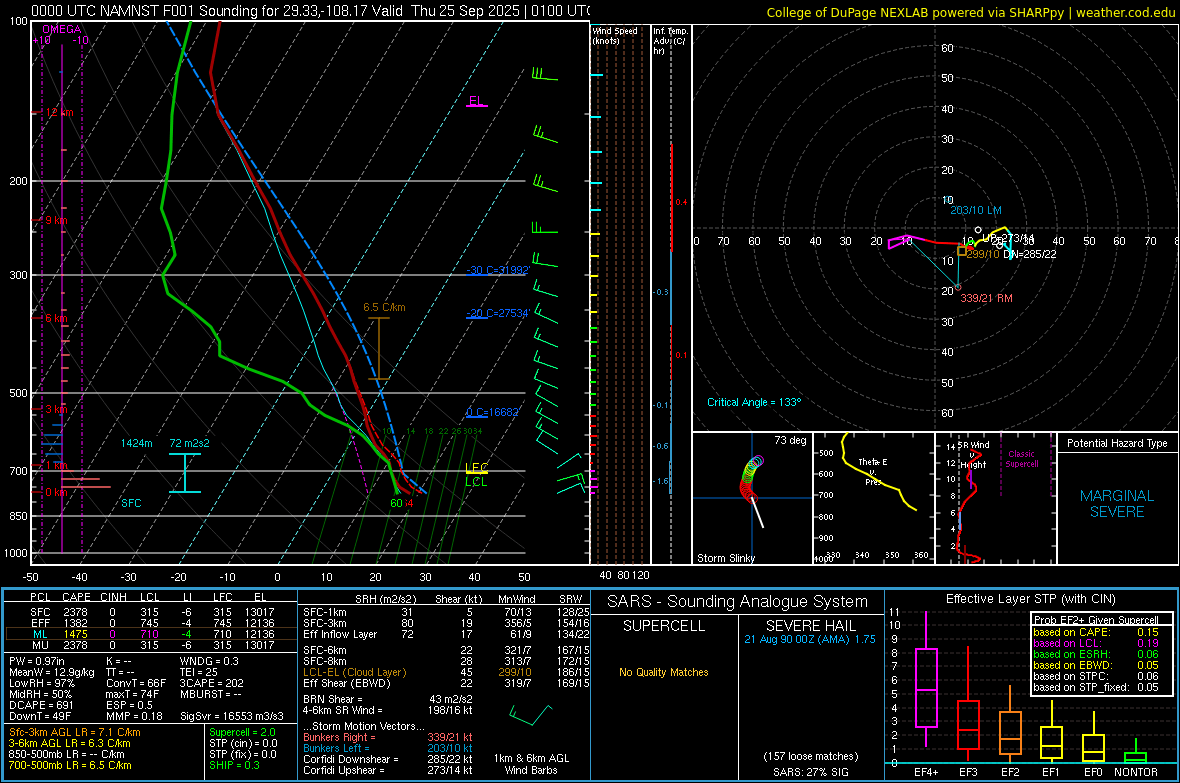Image resolution: width=1180 pixels, height=783 pixels.
Task: Click the 'Classic Supercell' magenta label
Action: (1022, 459)
